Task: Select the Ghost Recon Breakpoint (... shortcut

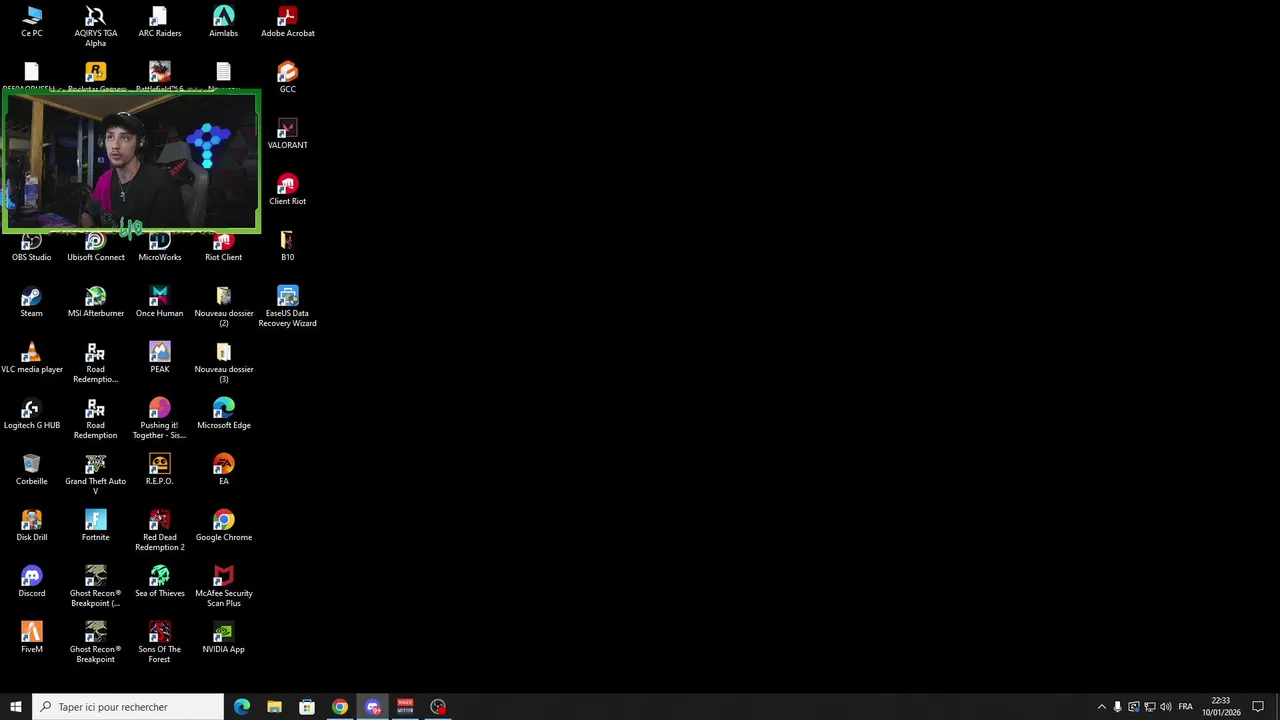Action: [x=96, y=587]
